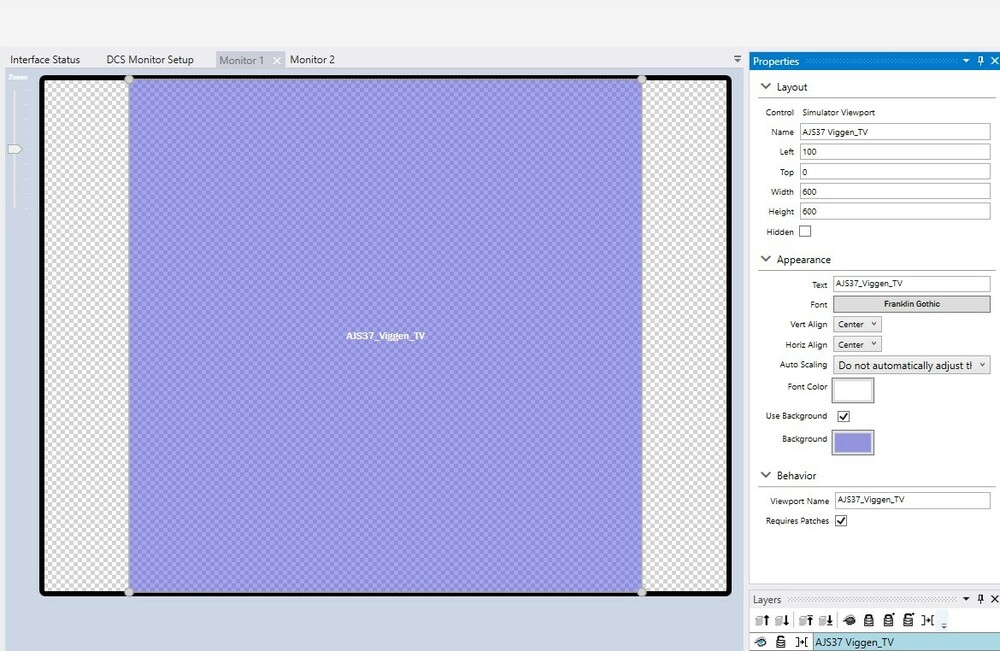Open the Vert Align dropdown
This screenshot has height=651, width=1000.
pyautogui.click(x=857, y=324)
